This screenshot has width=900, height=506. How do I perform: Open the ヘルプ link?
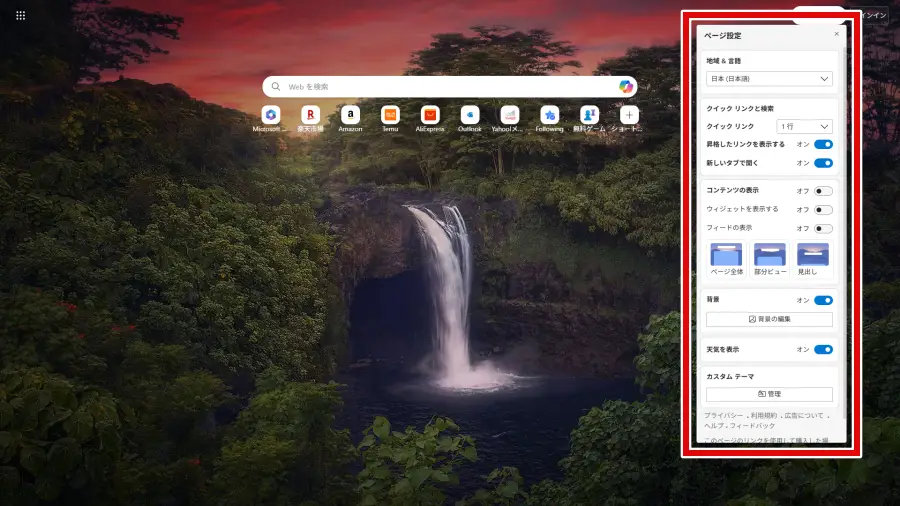pos(713,426)
